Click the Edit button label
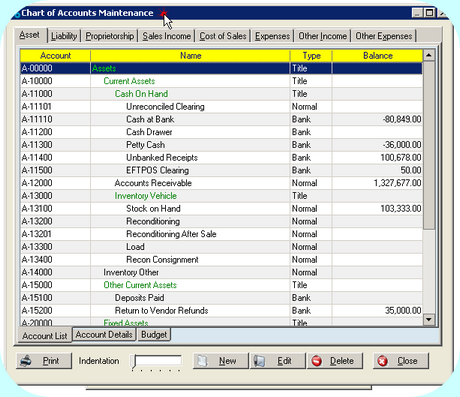The image size is (460, 397). pyautogui.click(x=284, y=361)
